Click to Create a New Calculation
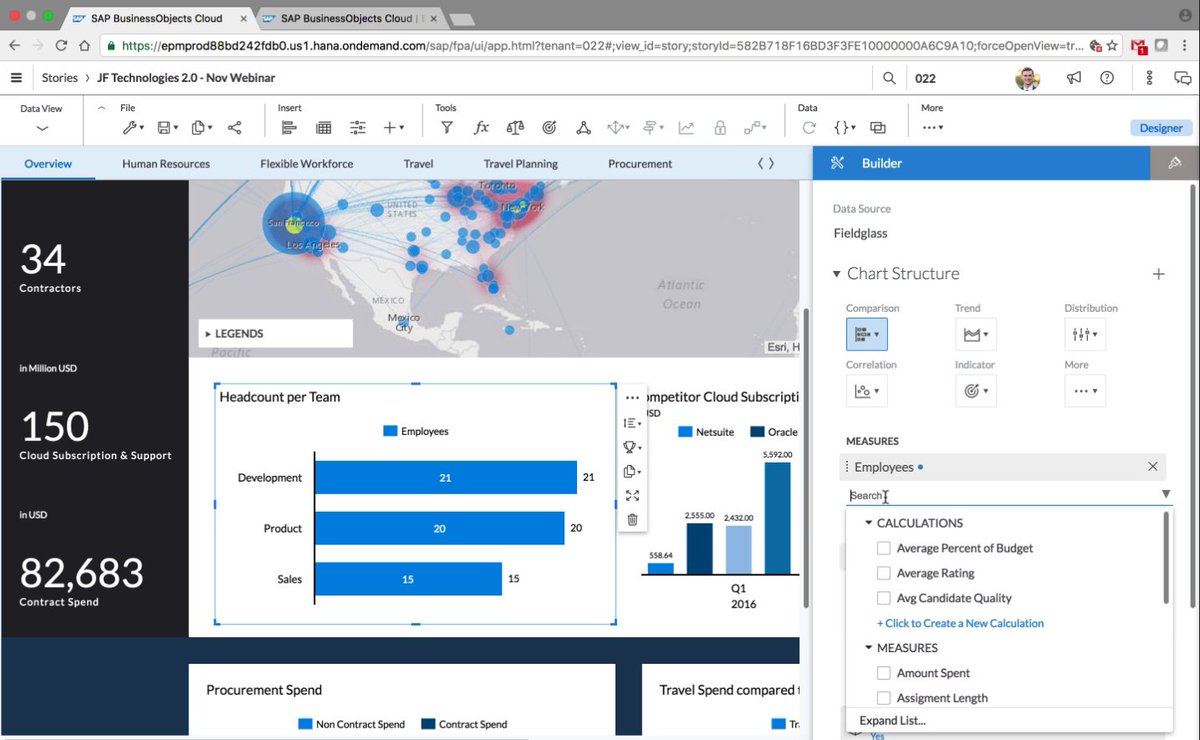The width and height of the screenshot is (1200, 740). pos(960,623)
